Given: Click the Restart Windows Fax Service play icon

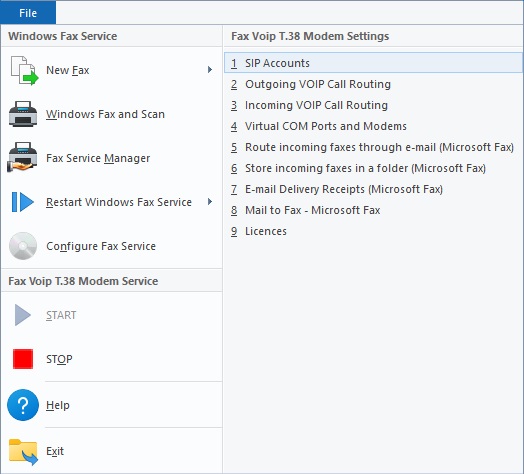Looking at the screenshot, I should (x=22, y=202).
